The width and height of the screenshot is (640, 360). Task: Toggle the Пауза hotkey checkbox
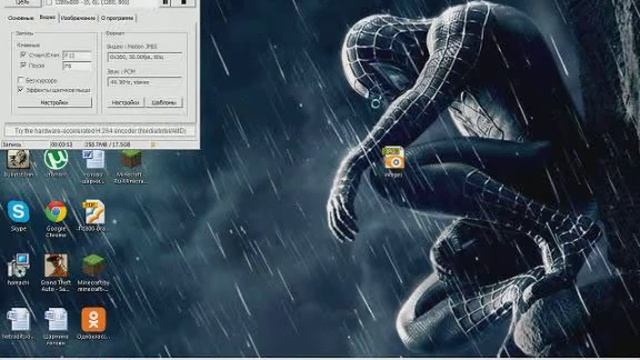point(23,65)
